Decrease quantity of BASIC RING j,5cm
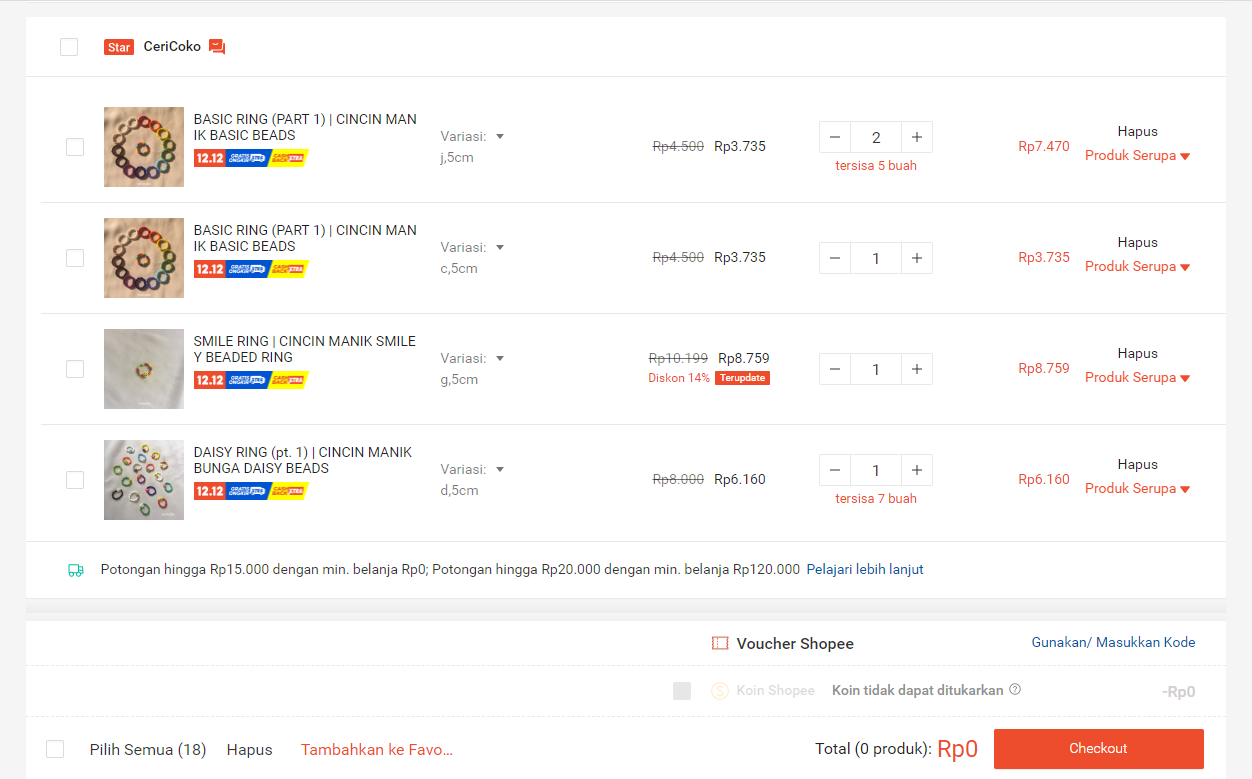This screenshot has height=779, width=1252. (835, 137)
